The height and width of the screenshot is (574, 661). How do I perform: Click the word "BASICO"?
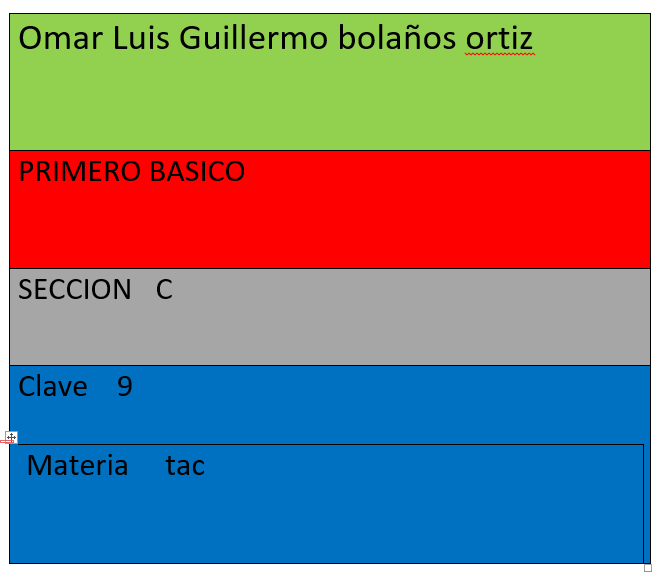(197, 172)
